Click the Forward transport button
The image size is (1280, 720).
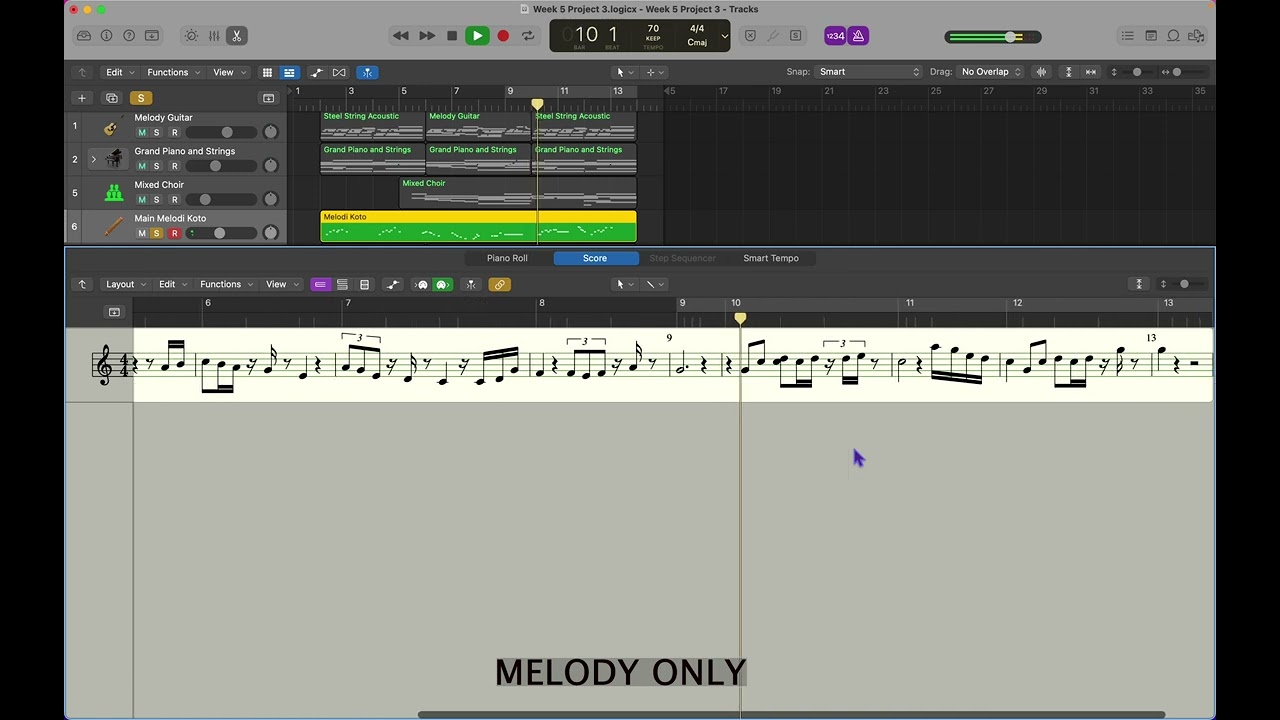tap(427, 36)
